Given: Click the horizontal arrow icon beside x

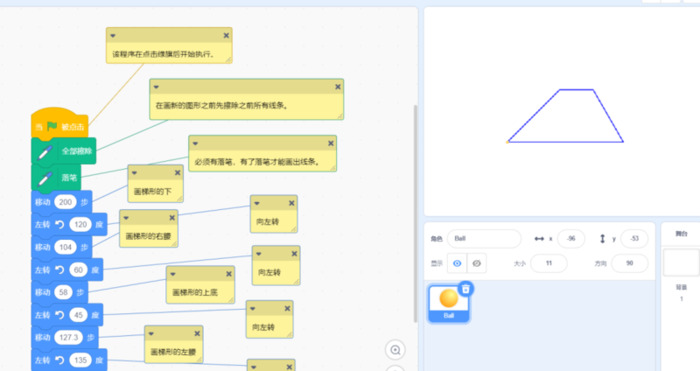Looking at the screenshot, I should (539, 239).
